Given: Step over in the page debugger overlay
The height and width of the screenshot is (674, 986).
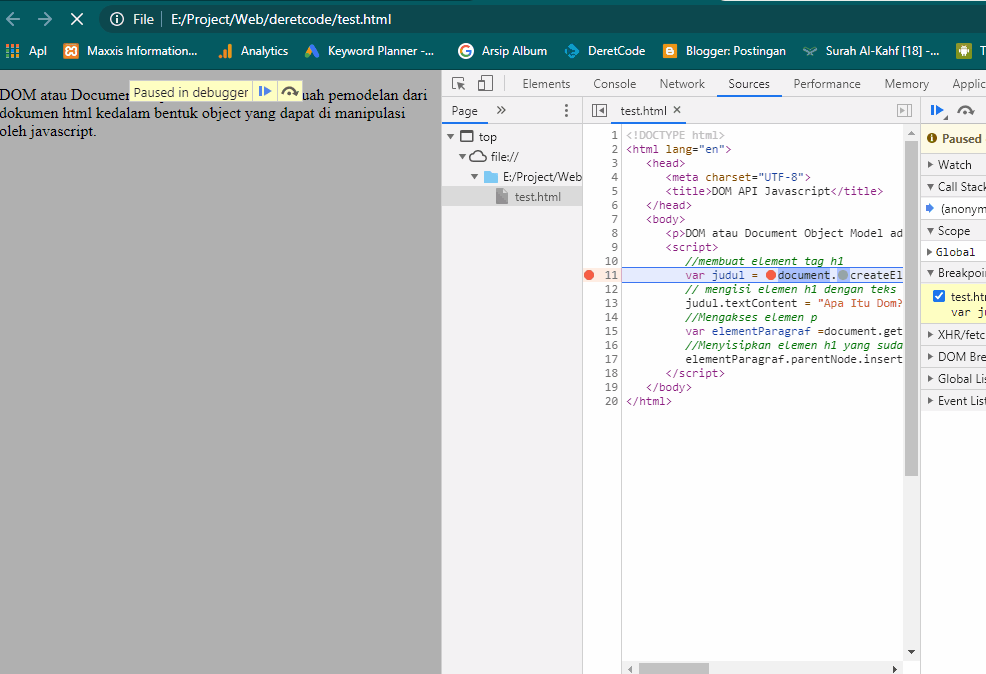Looking at the screenshot, I should (x=289, y=92).
